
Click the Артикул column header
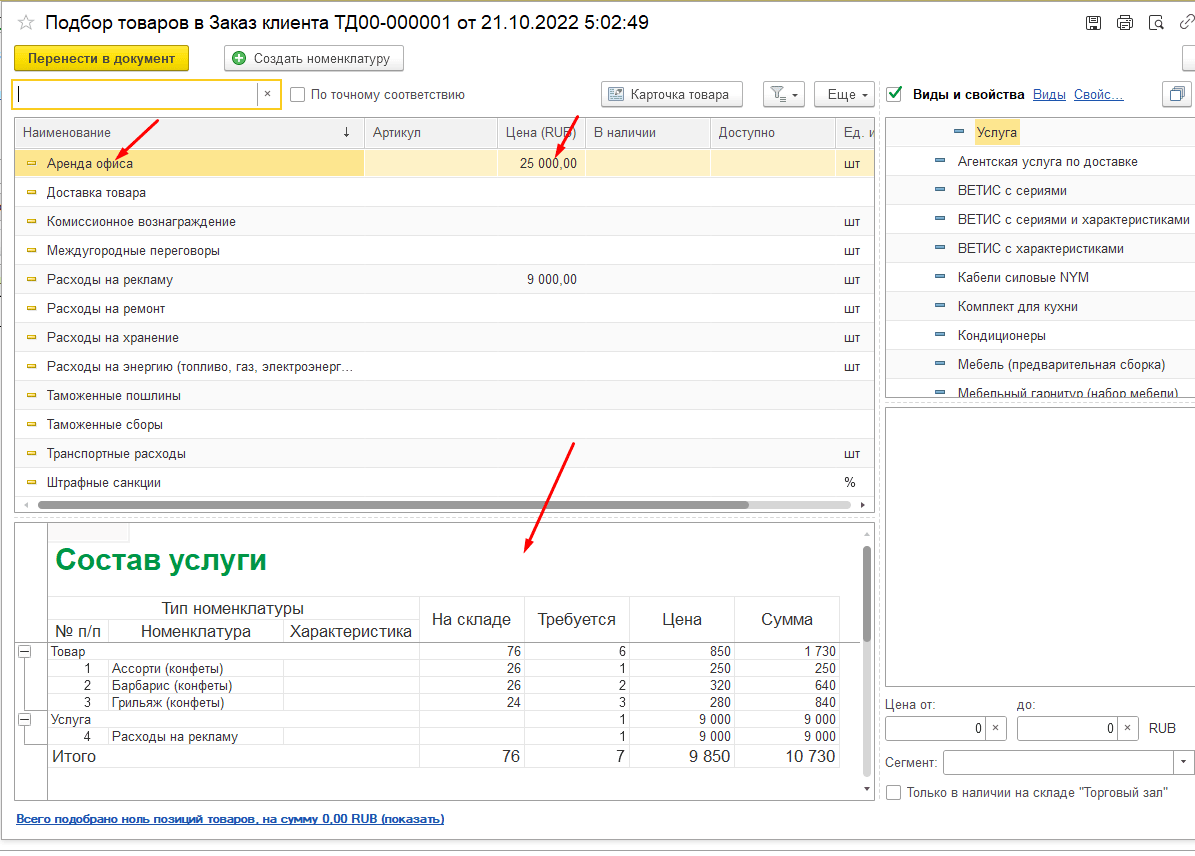tap(431, 132)
